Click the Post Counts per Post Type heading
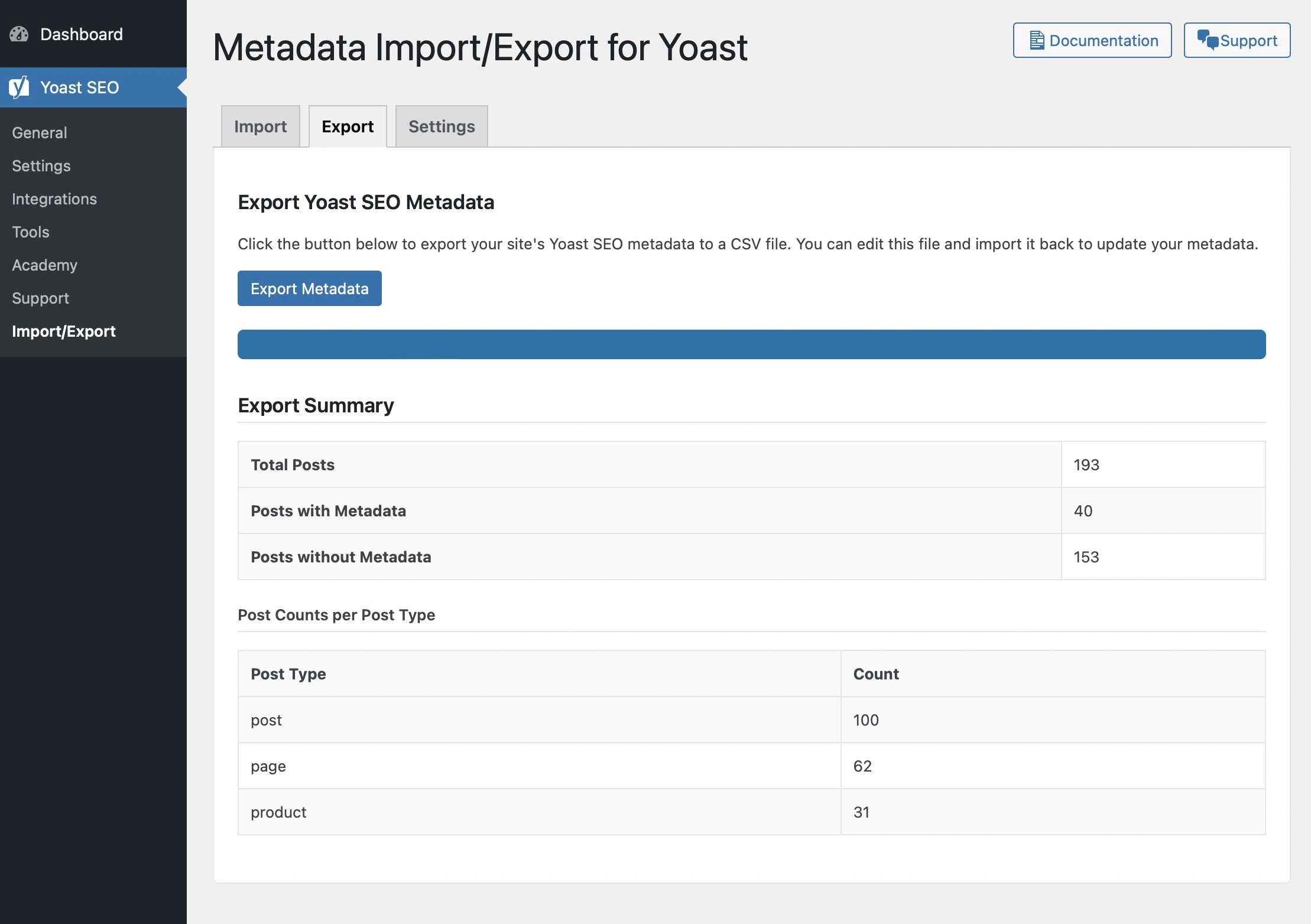The width and height of the screenshot is (1311, 924). (x=336, y=615)
